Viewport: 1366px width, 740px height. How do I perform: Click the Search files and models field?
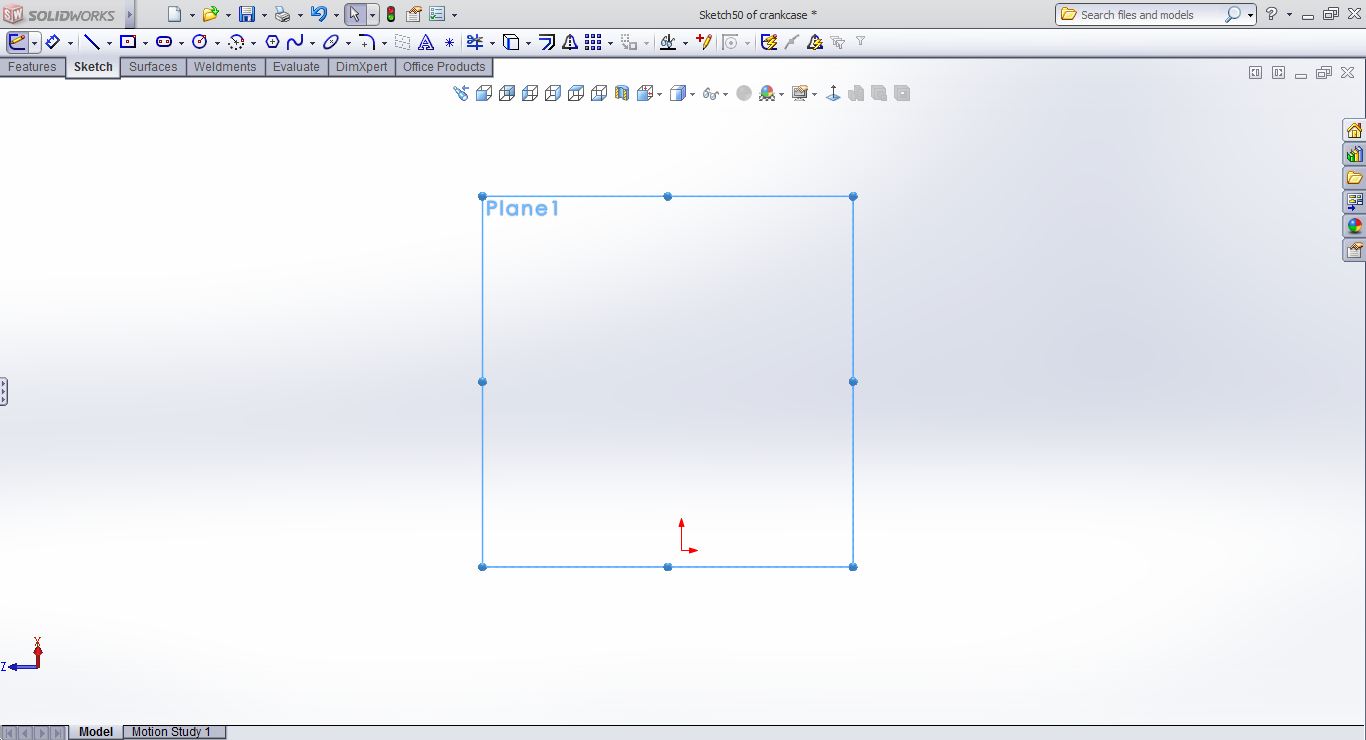tap(1150, 14)
